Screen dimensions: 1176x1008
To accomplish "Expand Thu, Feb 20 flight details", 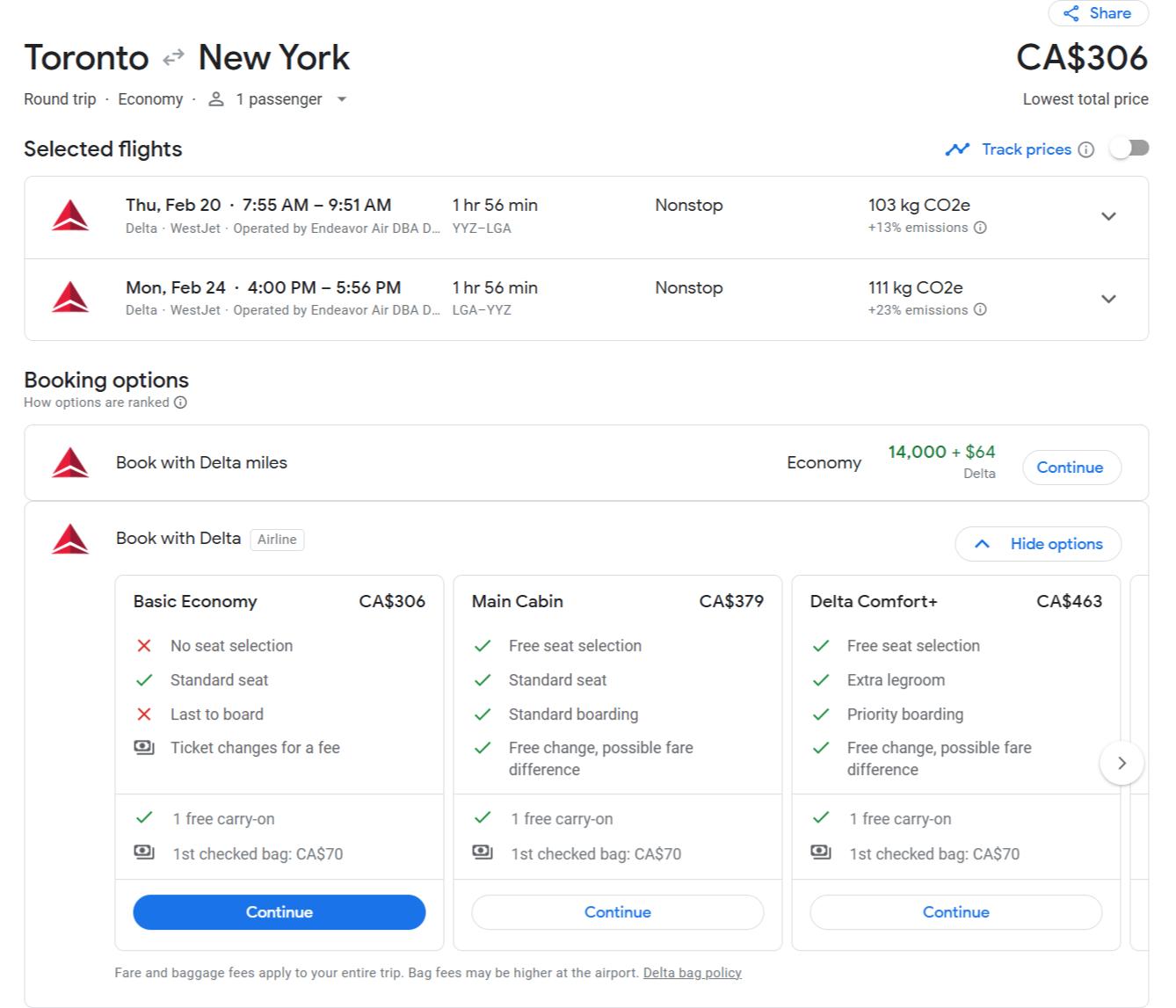I will coord(1108,216).
